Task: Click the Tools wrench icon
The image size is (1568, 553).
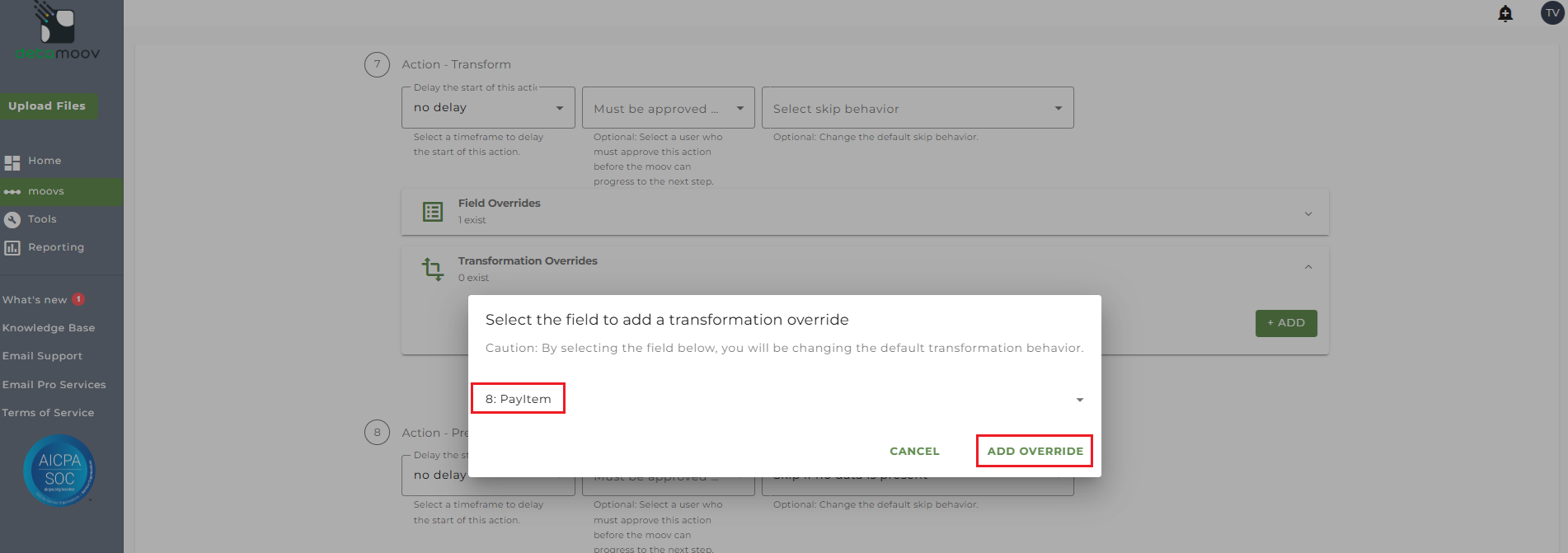Action: click(12, 220)
